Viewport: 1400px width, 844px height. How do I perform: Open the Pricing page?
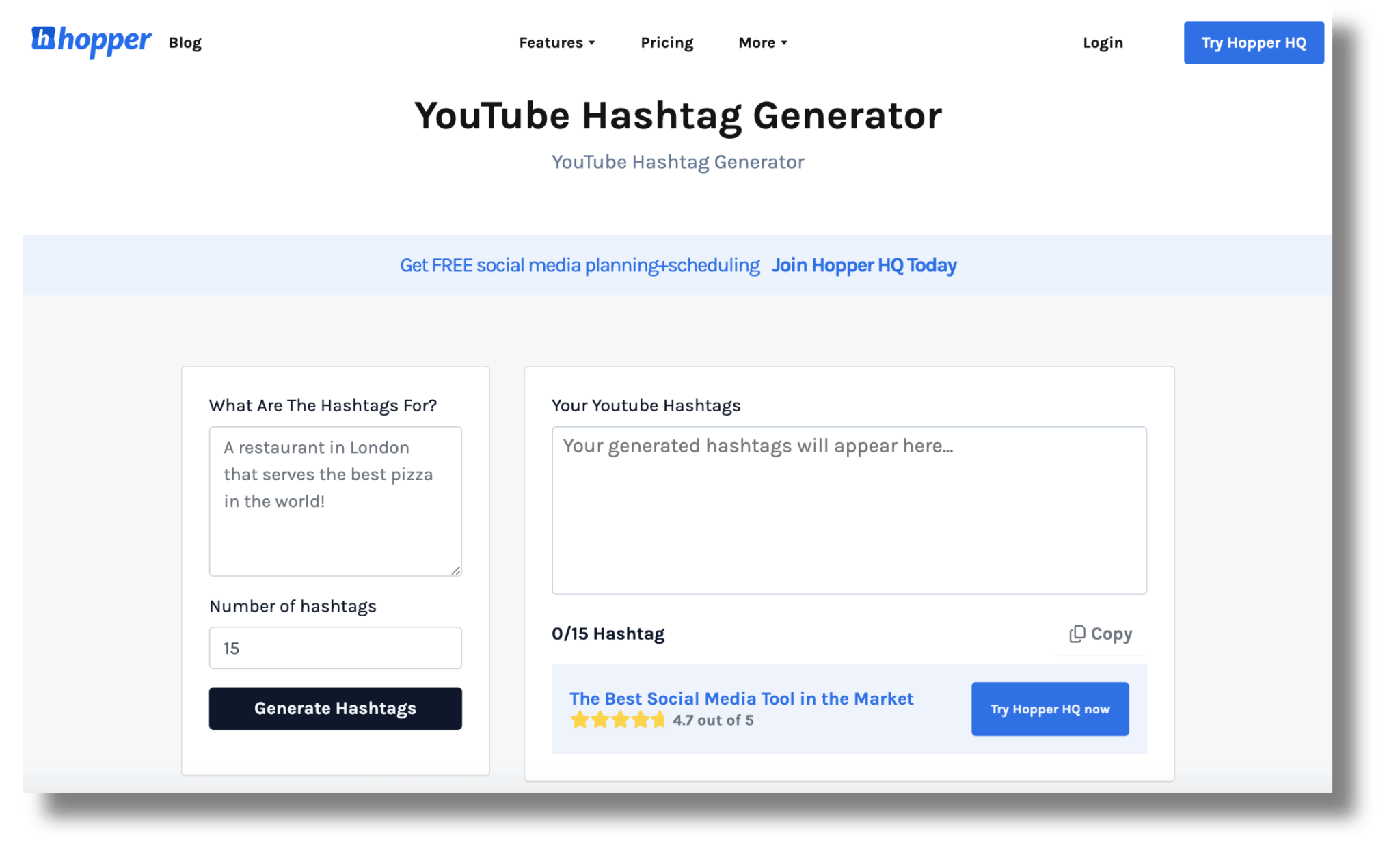667,42
